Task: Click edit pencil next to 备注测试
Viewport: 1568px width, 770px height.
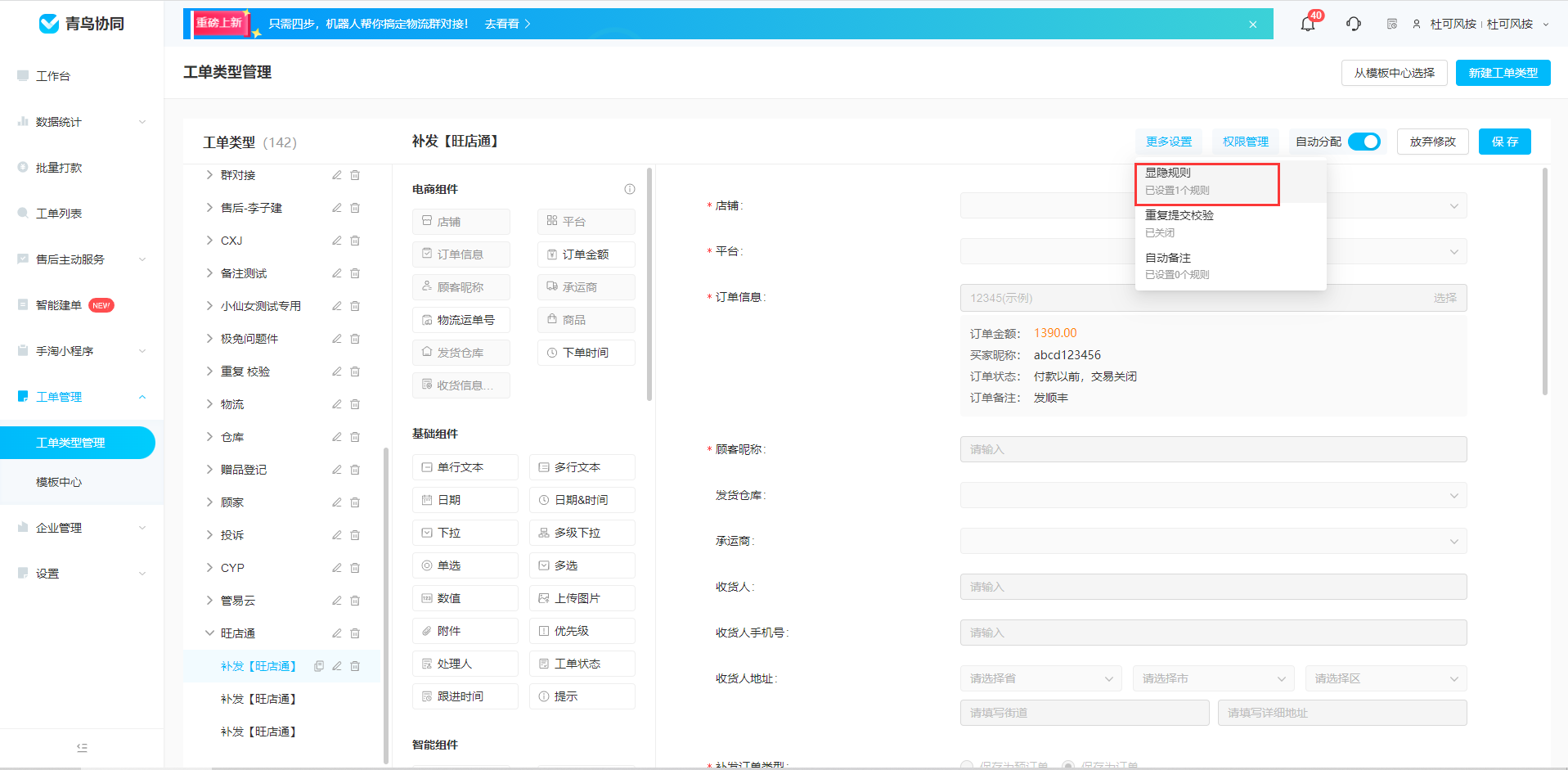Action: 336,273
